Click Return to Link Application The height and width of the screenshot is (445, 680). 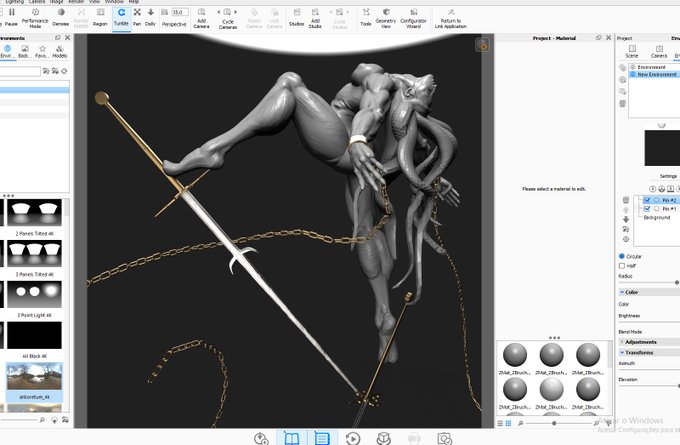(451, 18)
